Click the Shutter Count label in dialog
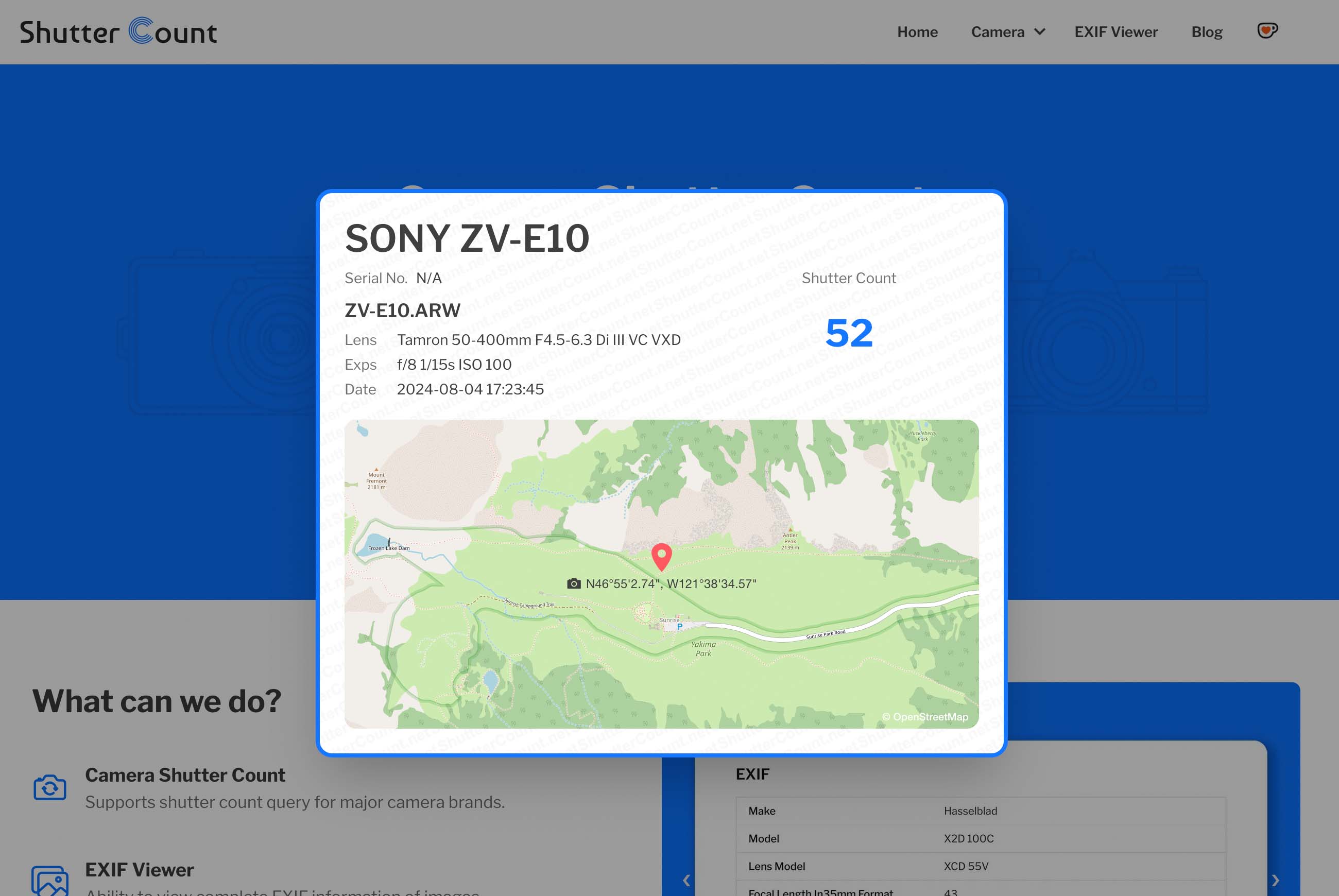The image size is (1339, 896). tap(849, 278)
